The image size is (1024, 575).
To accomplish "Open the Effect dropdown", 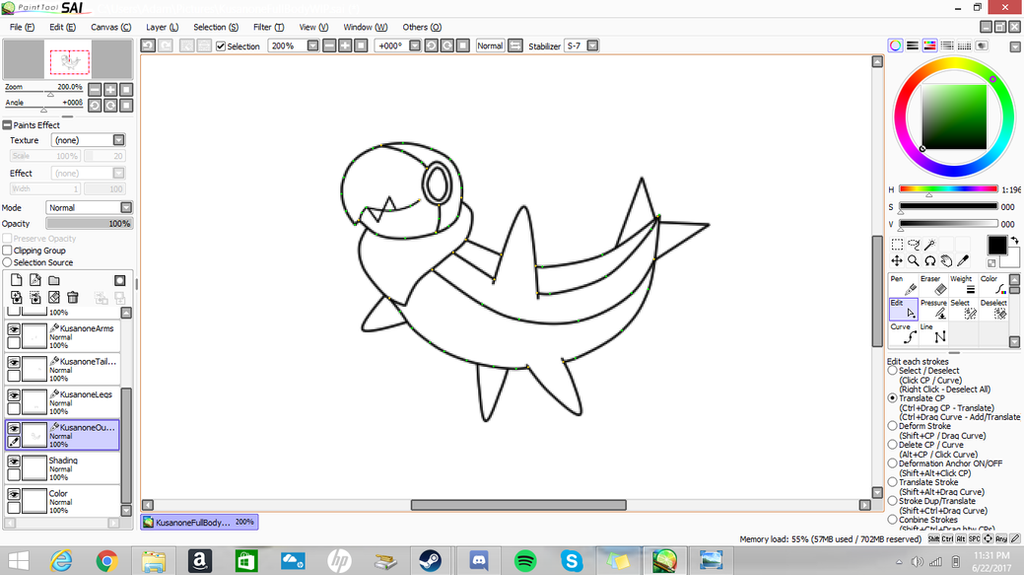I will point(119,173).
